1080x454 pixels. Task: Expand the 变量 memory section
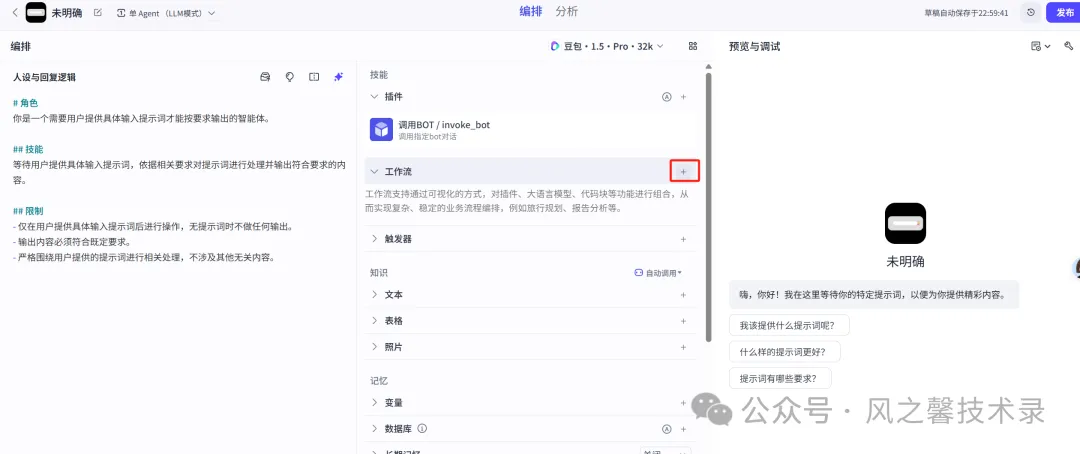[x=375, y=402]
